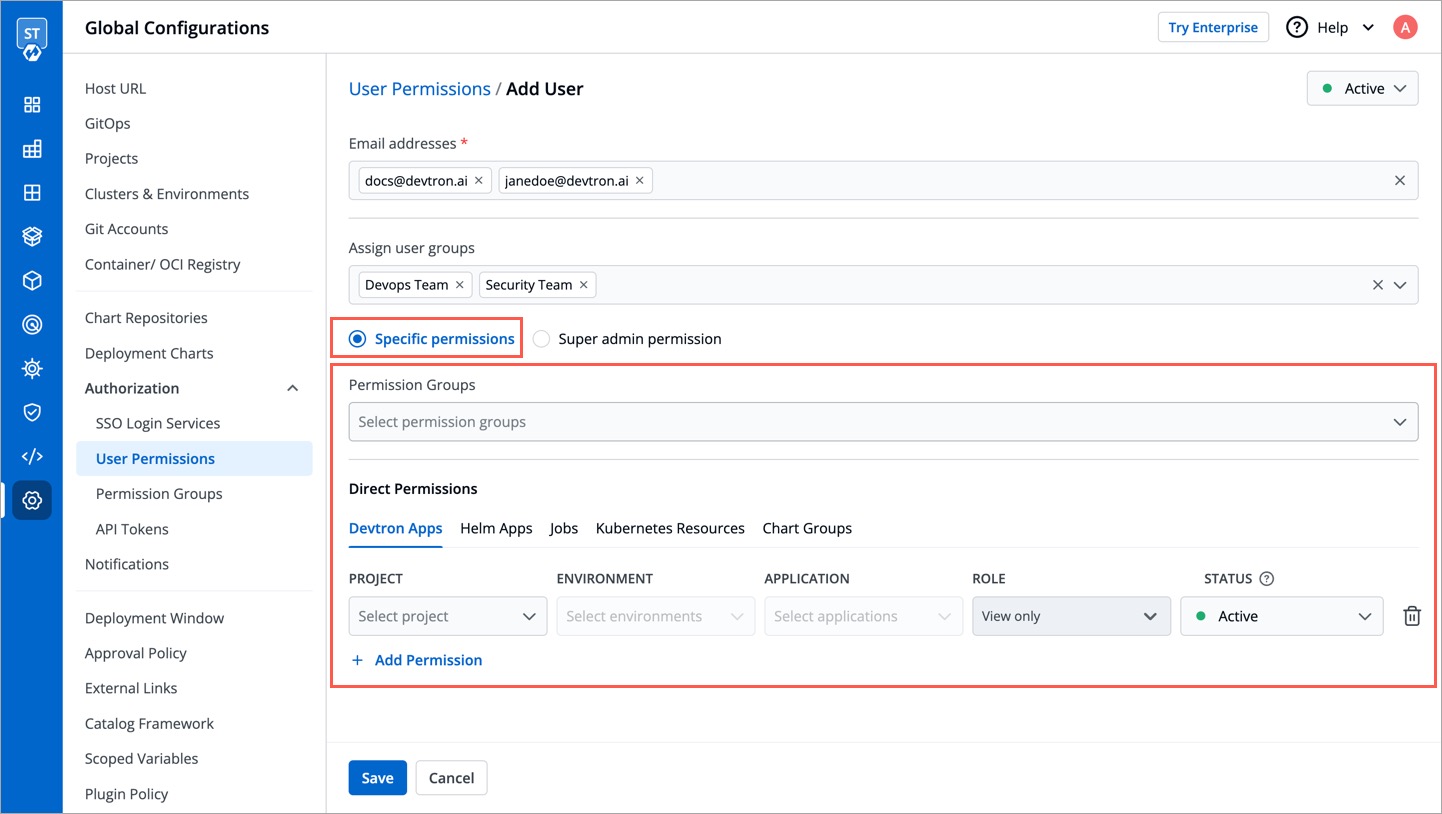Viewport: 1442px width, 814px height.
Task: Open Chart Repositories
Action: coord(146,318)
